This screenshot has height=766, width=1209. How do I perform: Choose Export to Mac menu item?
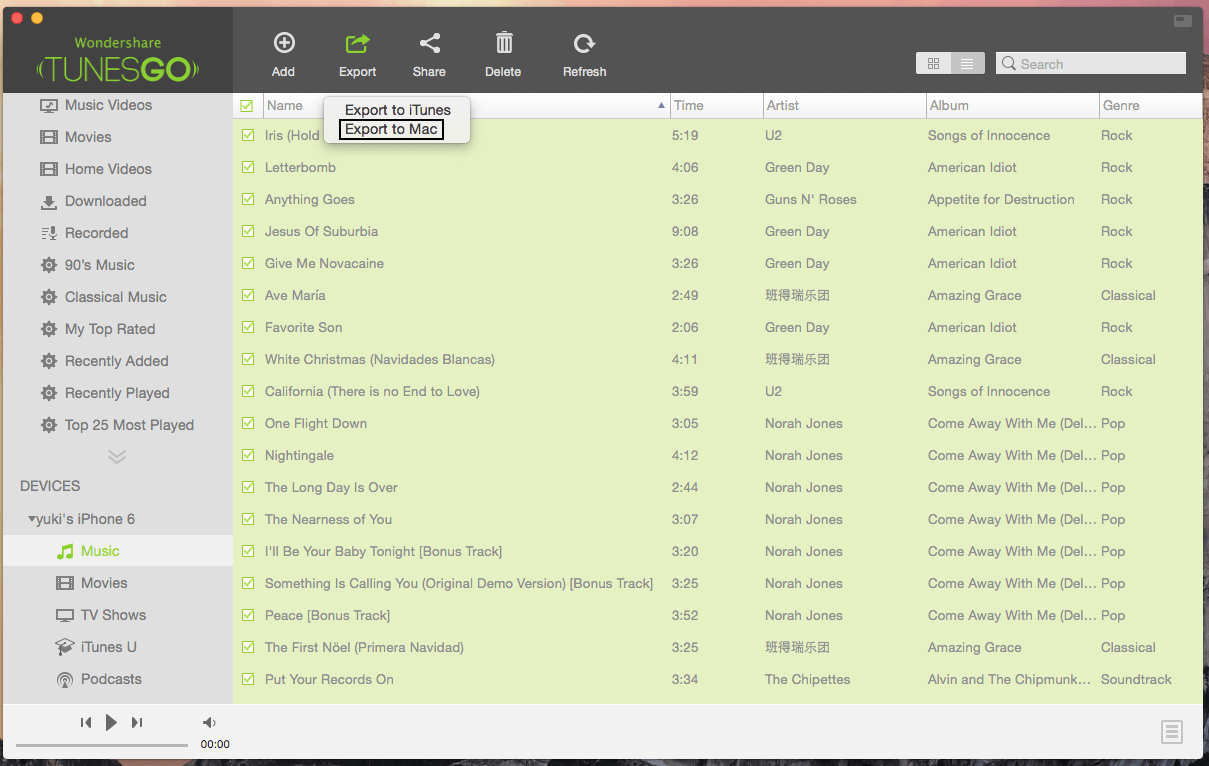pos(391,129)
